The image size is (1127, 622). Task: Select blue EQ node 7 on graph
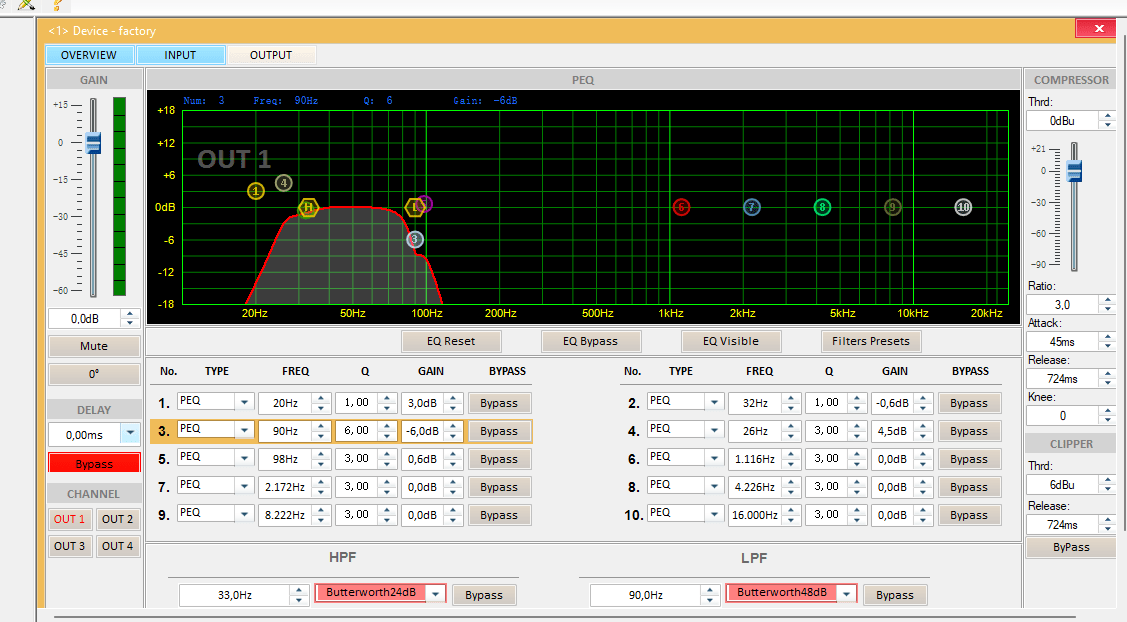pos(752,207)
